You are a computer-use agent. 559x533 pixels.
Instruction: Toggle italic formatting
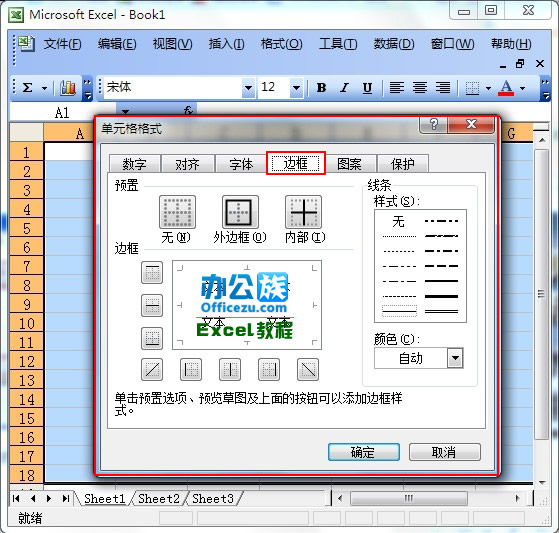(x=344, y=87)
